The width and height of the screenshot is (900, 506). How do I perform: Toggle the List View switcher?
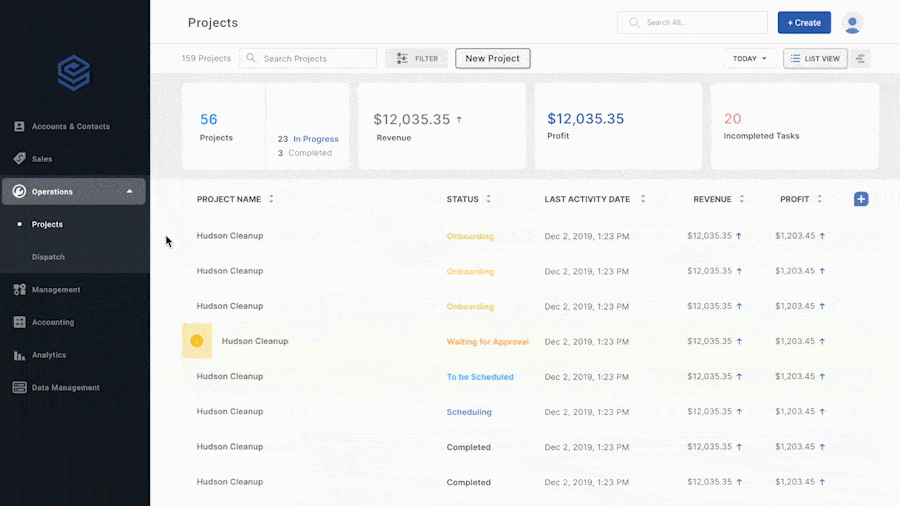point(815,59)
